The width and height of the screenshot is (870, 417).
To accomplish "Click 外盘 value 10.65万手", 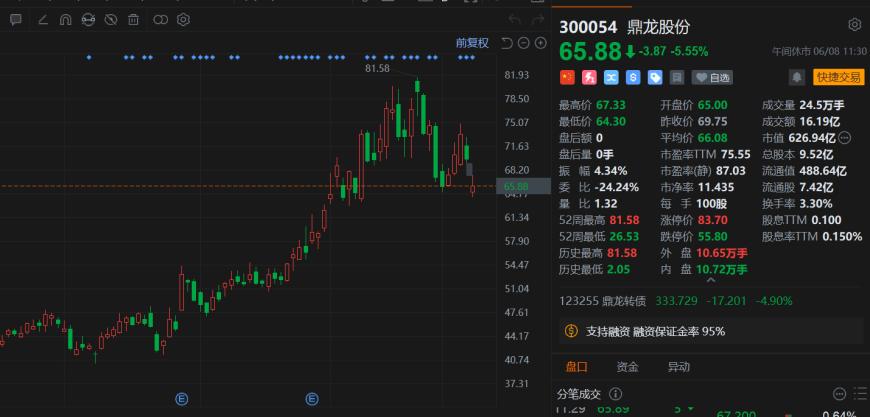I will coord(722,253).
